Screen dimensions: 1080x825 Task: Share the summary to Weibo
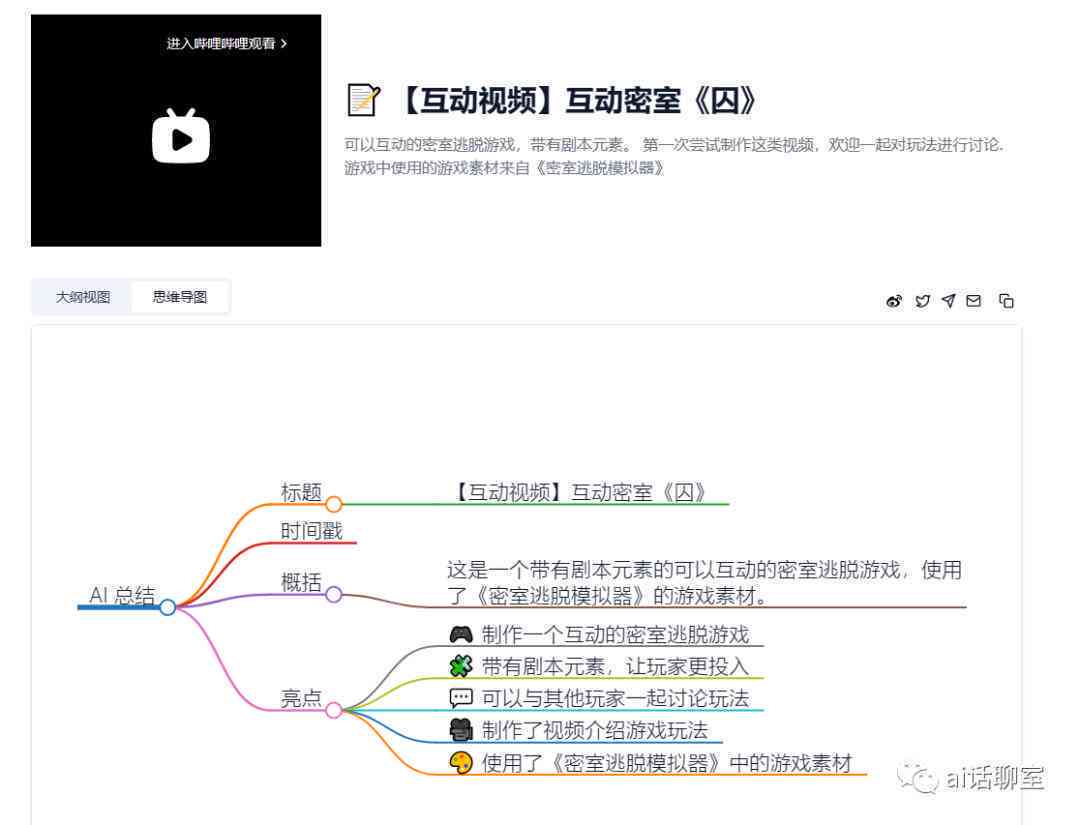click(894, 301)
